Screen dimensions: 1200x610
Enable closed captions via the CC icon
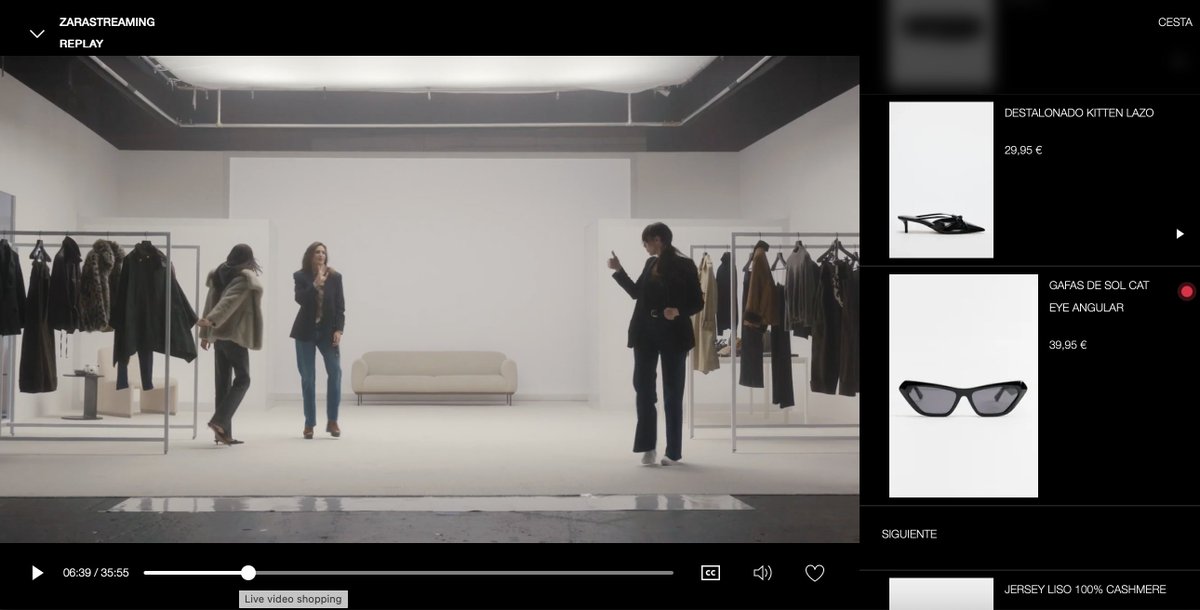pos(711,572)
